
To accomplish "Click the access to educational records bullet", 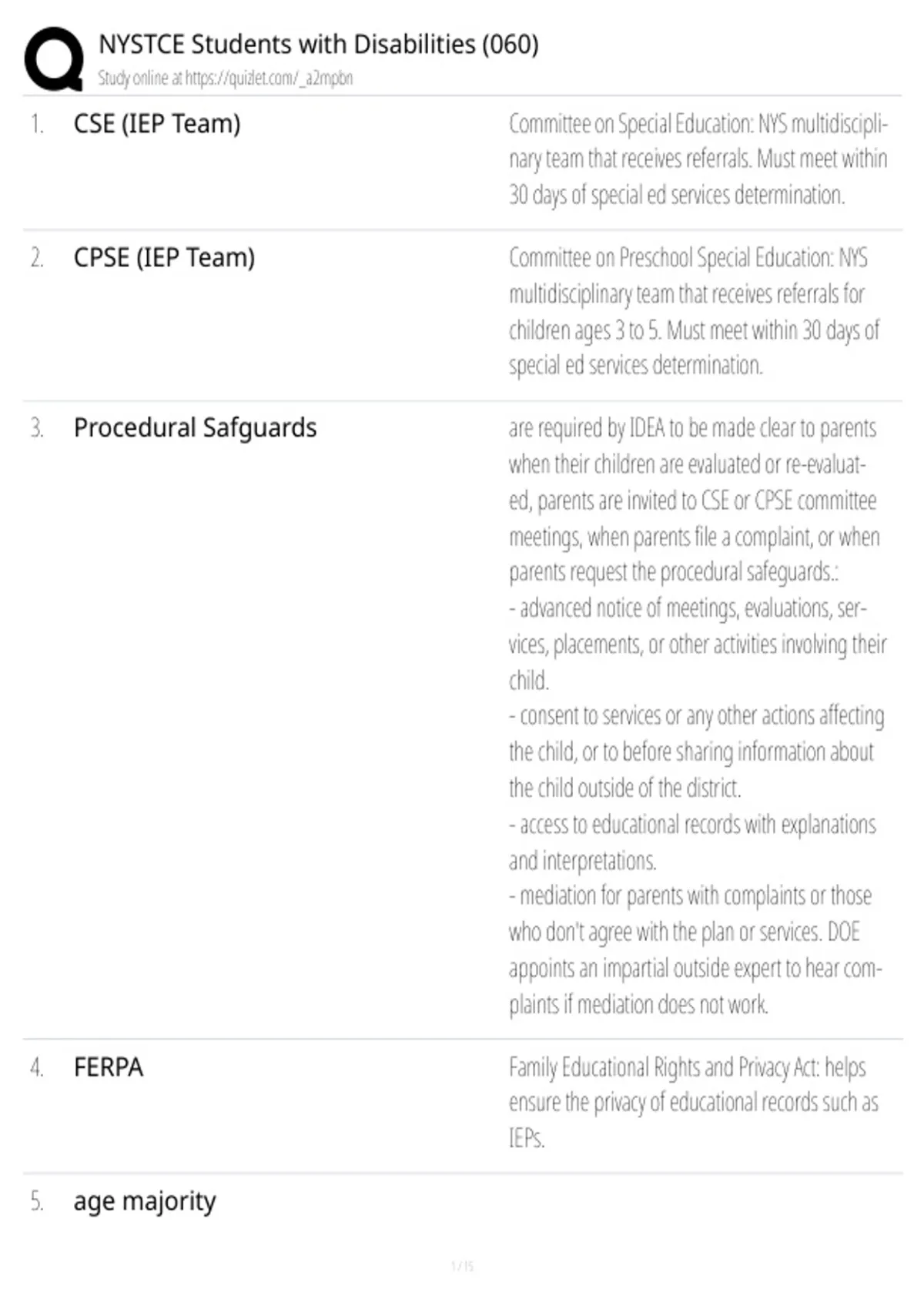I will point(692,842).
